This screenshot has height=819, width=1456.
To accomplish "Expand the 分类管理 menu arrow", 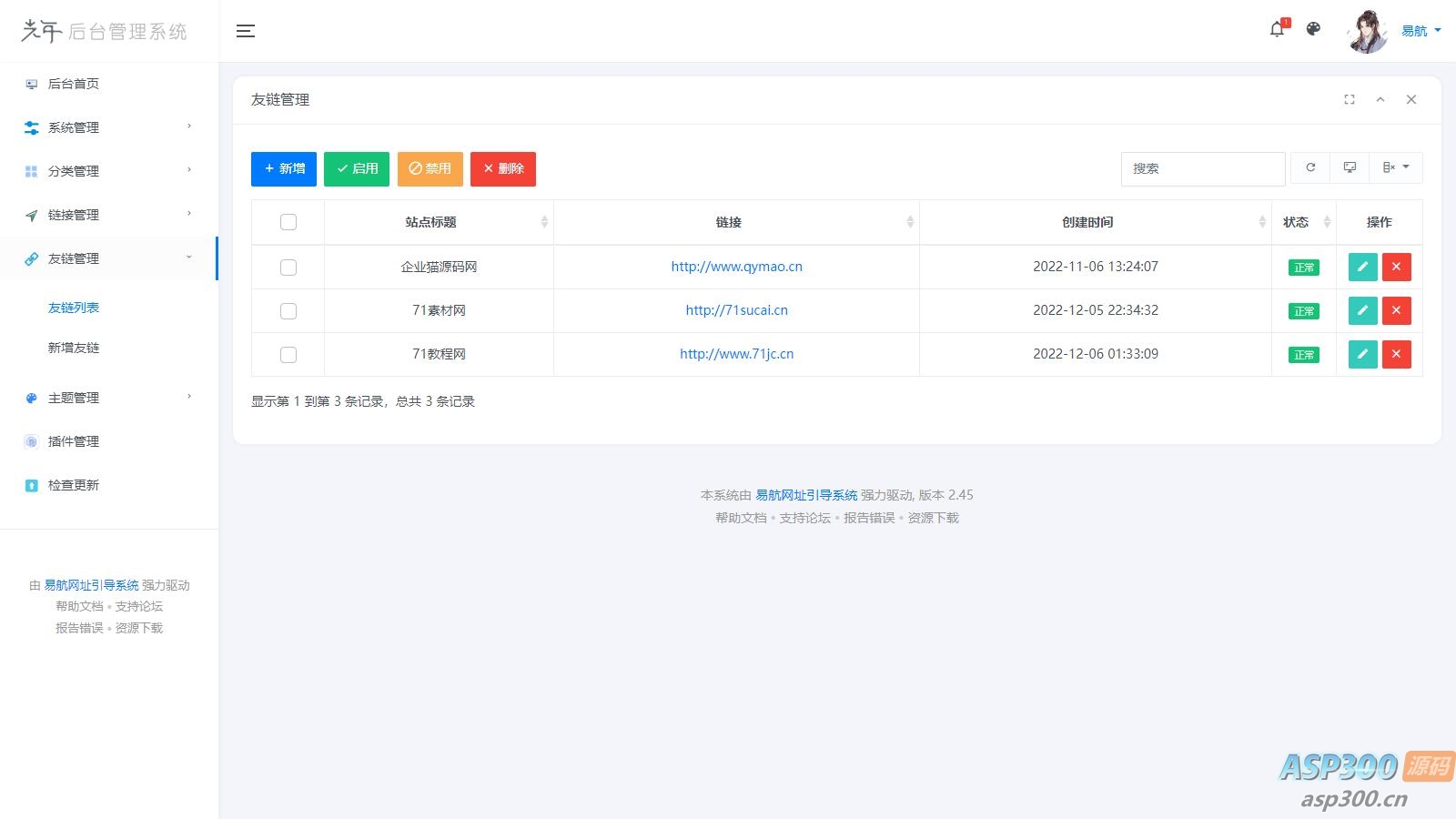I will coord(189,170).
